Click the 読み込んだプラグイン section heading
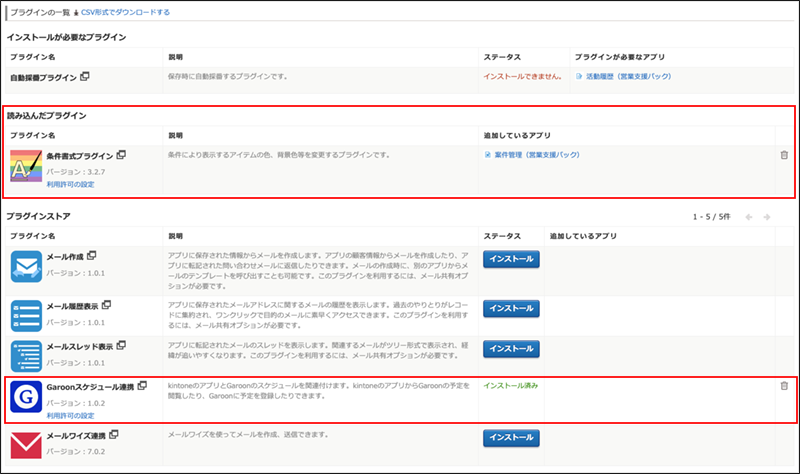This screenshot has height=474, width=800. 46,116
